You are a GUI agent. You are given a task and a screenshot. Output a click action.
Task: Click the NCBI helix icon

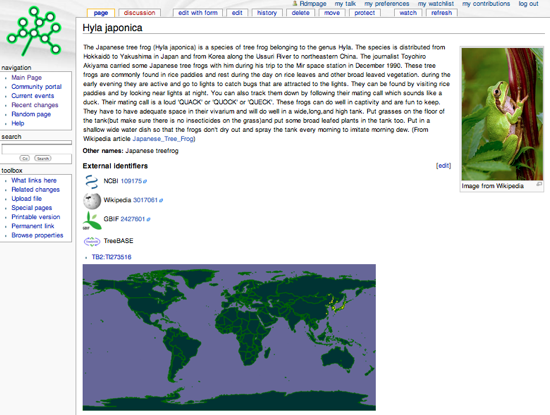(x=92, y=182)
